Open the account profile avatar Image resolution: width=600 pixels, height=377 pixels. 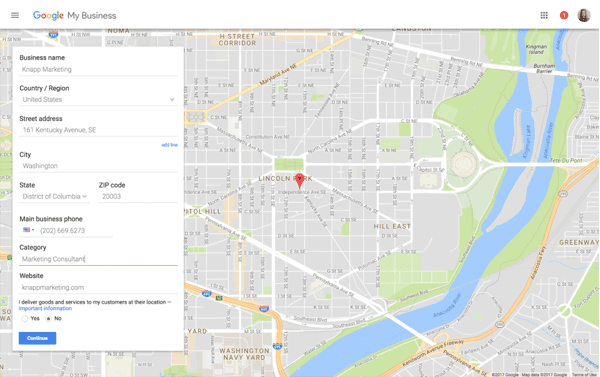[x=584, y=15]
